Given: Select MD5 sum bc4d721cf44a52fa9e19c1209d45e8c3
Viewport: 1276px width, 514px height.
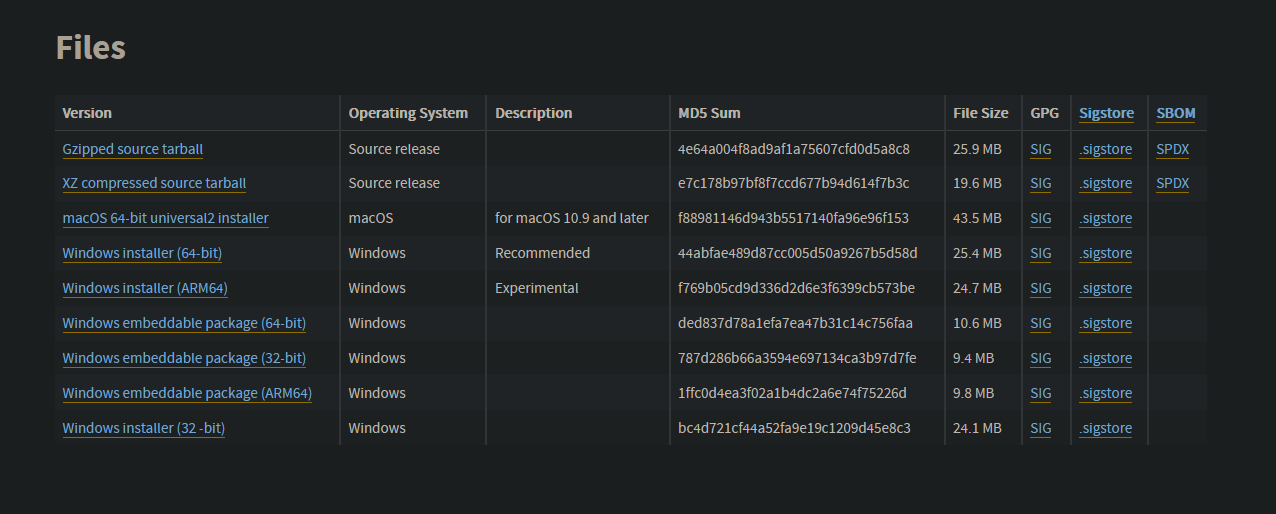Looking at the screenshot, I should pos(795,428).
